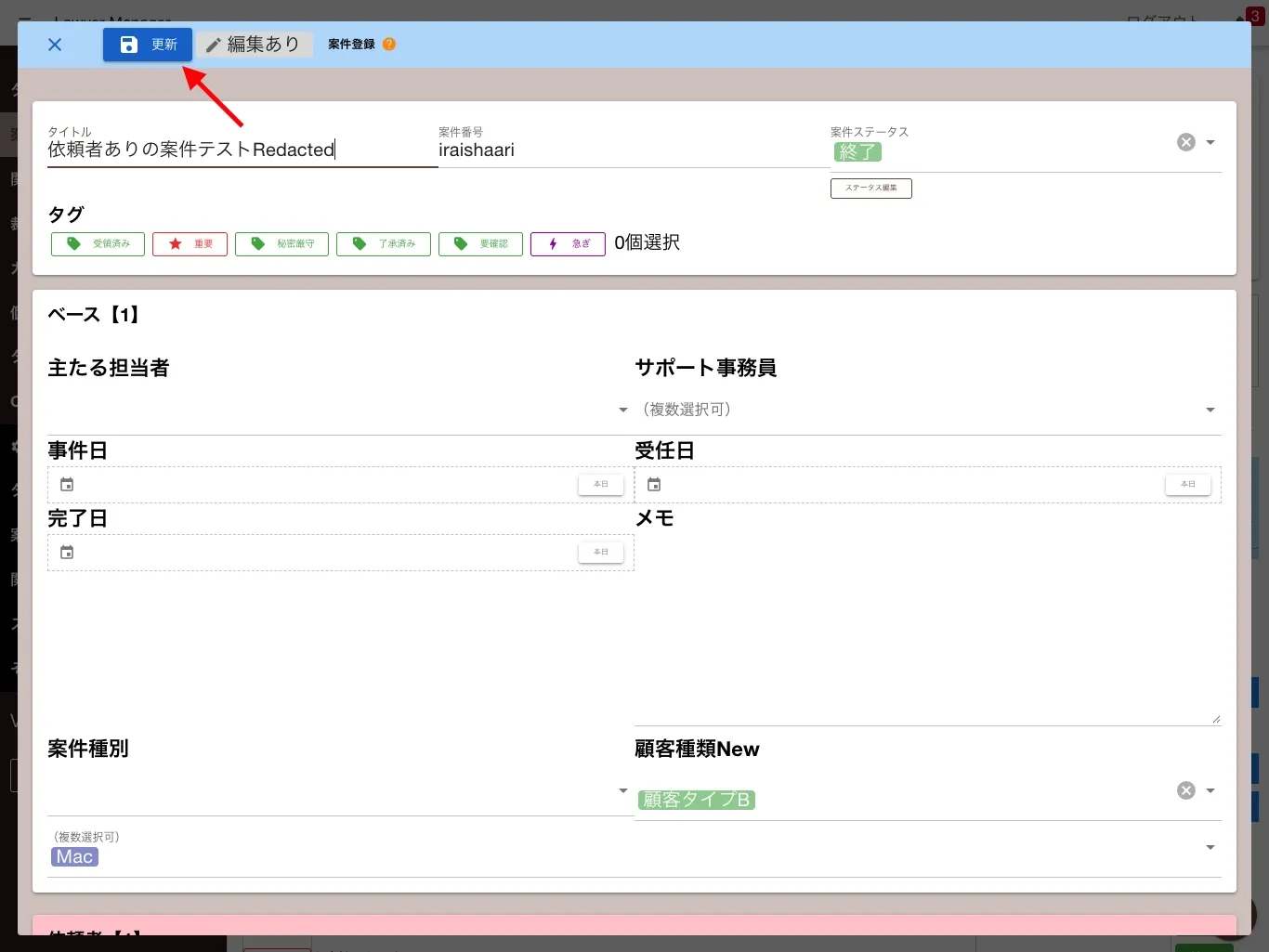Set 事件日 with the 本日 button
The height and width of the screenshot is (952, 1269).
point(601,484)
